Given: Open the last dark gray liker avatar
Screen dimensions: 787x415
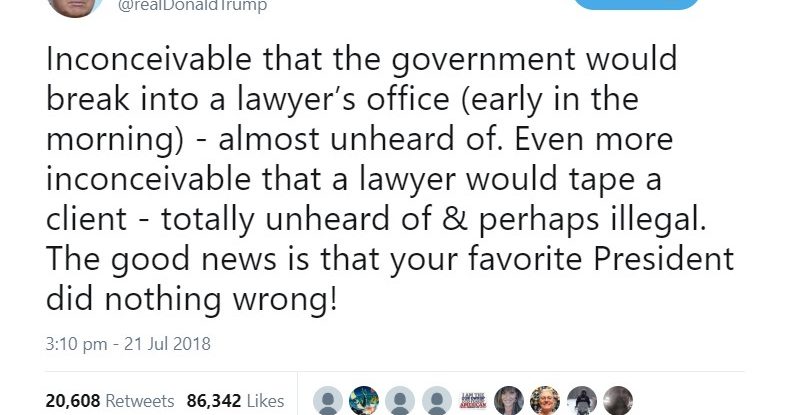Looking at the screenshot, I should (x=618, y=400).
